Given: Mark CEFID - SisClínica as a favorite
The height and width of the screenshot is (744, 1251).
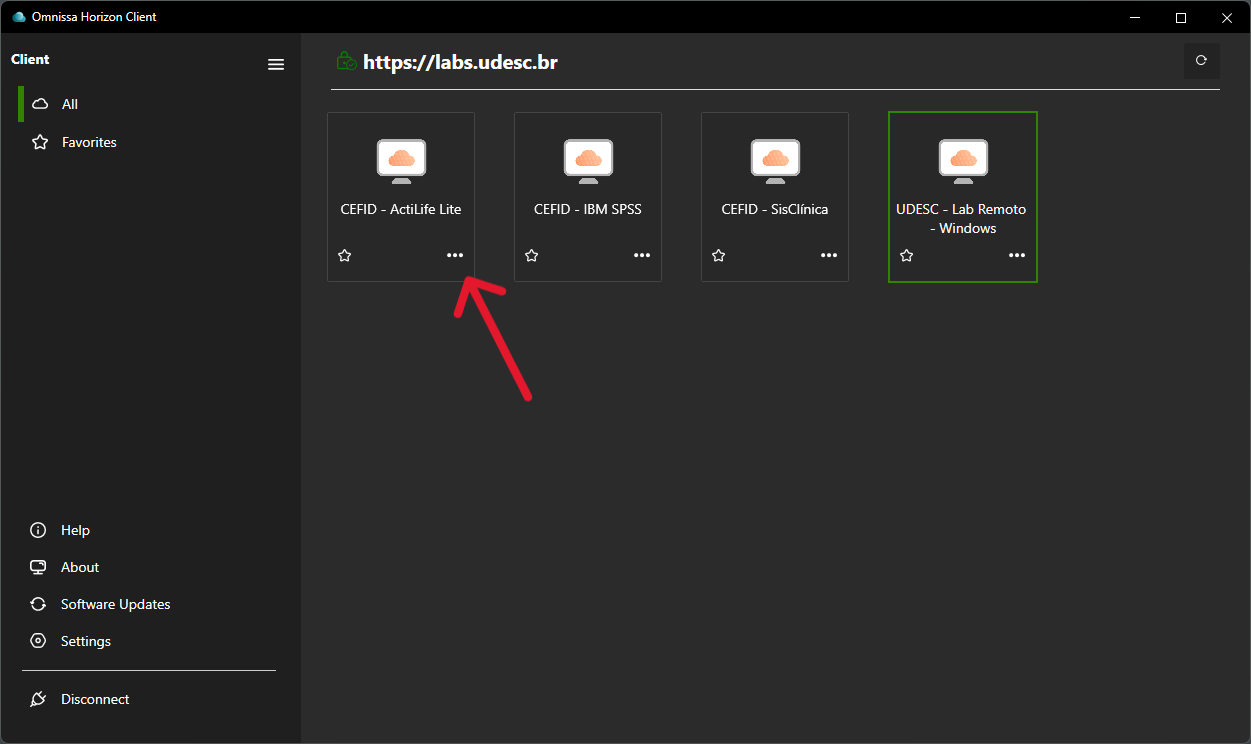Looking at the screenshot, I should pos(719,256).
